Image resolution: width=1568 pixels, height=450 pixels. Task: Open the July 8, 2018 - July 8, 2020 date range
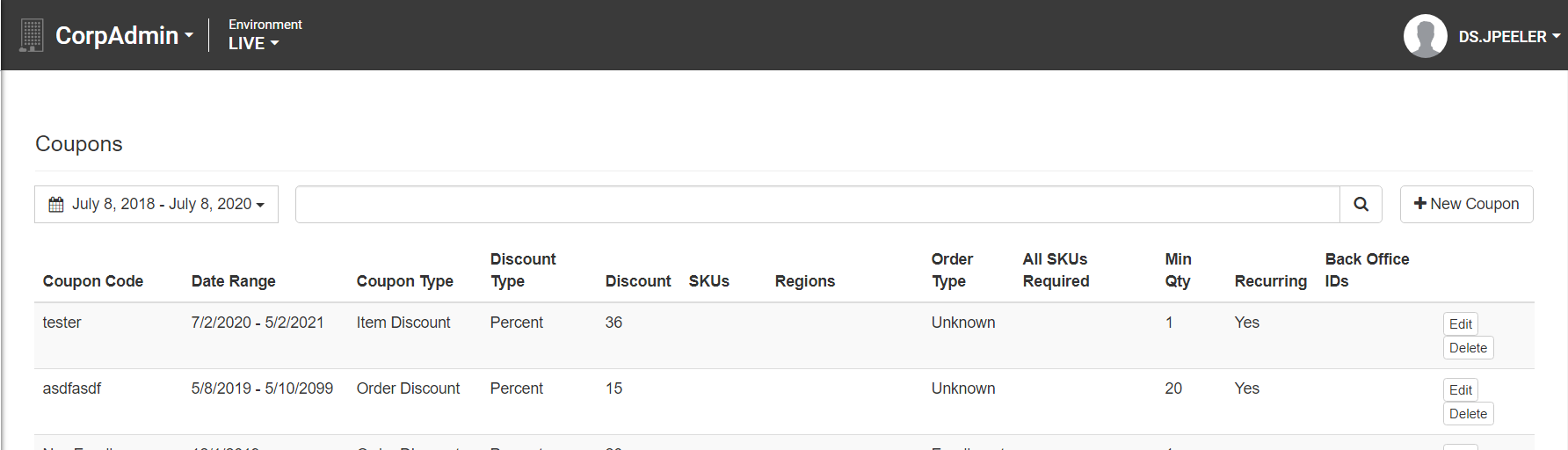[156, 204]
